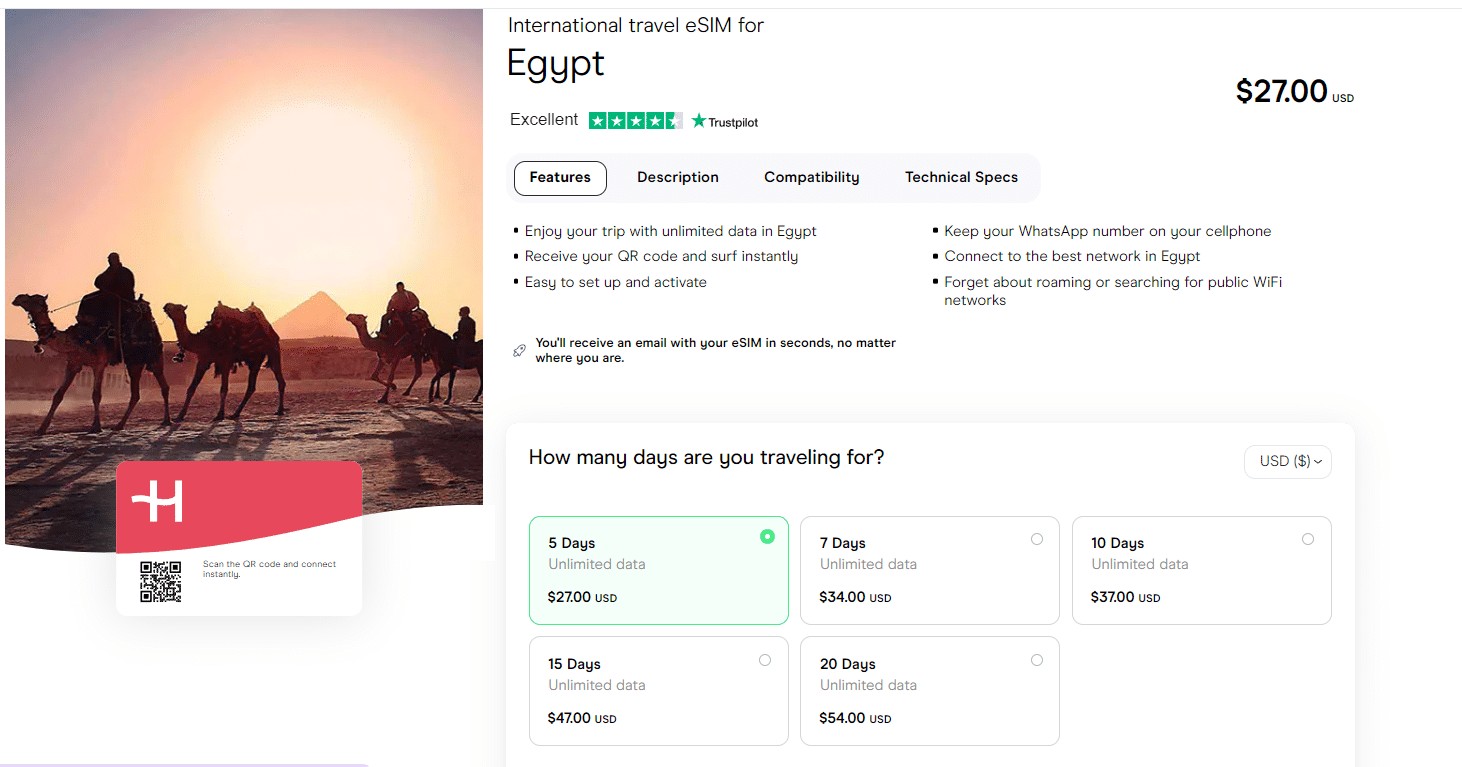The height and width of the screenshot is (767, 1462).
Task: Select the 15 Days unlimited data plan
Action: 765,659
